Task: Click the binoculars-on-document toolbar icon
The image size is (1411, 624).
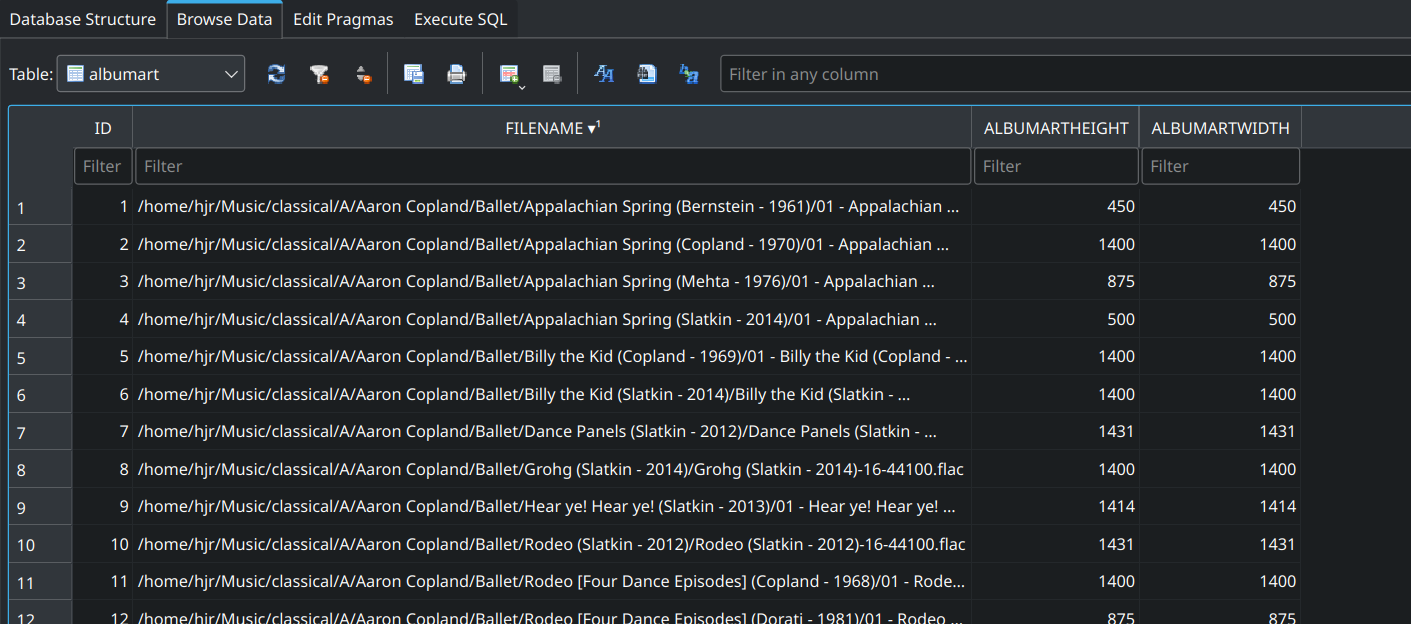Action: coord(646,73)
